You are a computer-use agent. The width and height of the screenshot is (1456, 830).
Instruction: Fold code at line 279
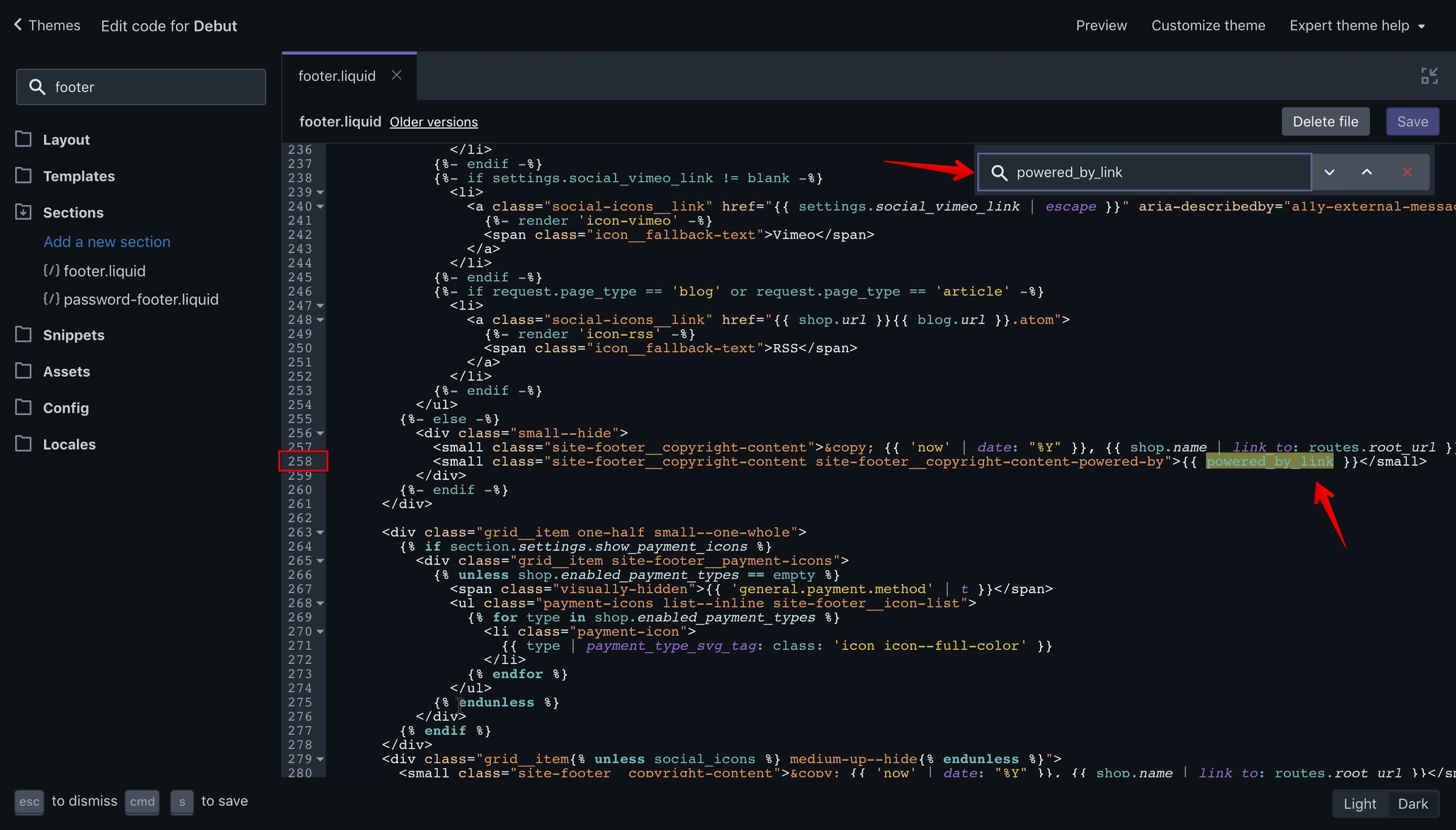pos(320,759)
